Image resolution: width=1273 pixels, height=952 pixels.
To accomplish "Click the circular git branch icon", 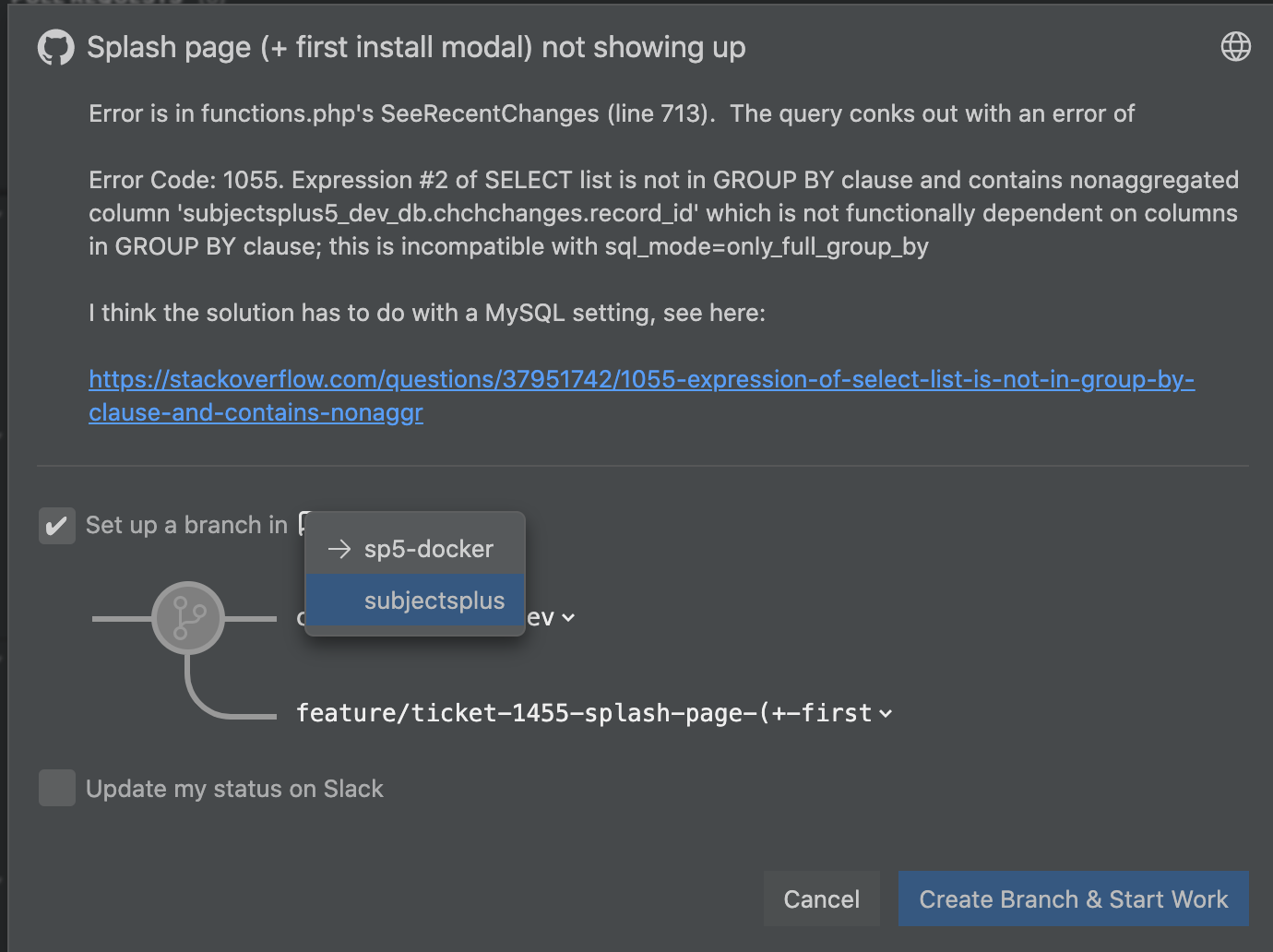I will tap(188, 618).
